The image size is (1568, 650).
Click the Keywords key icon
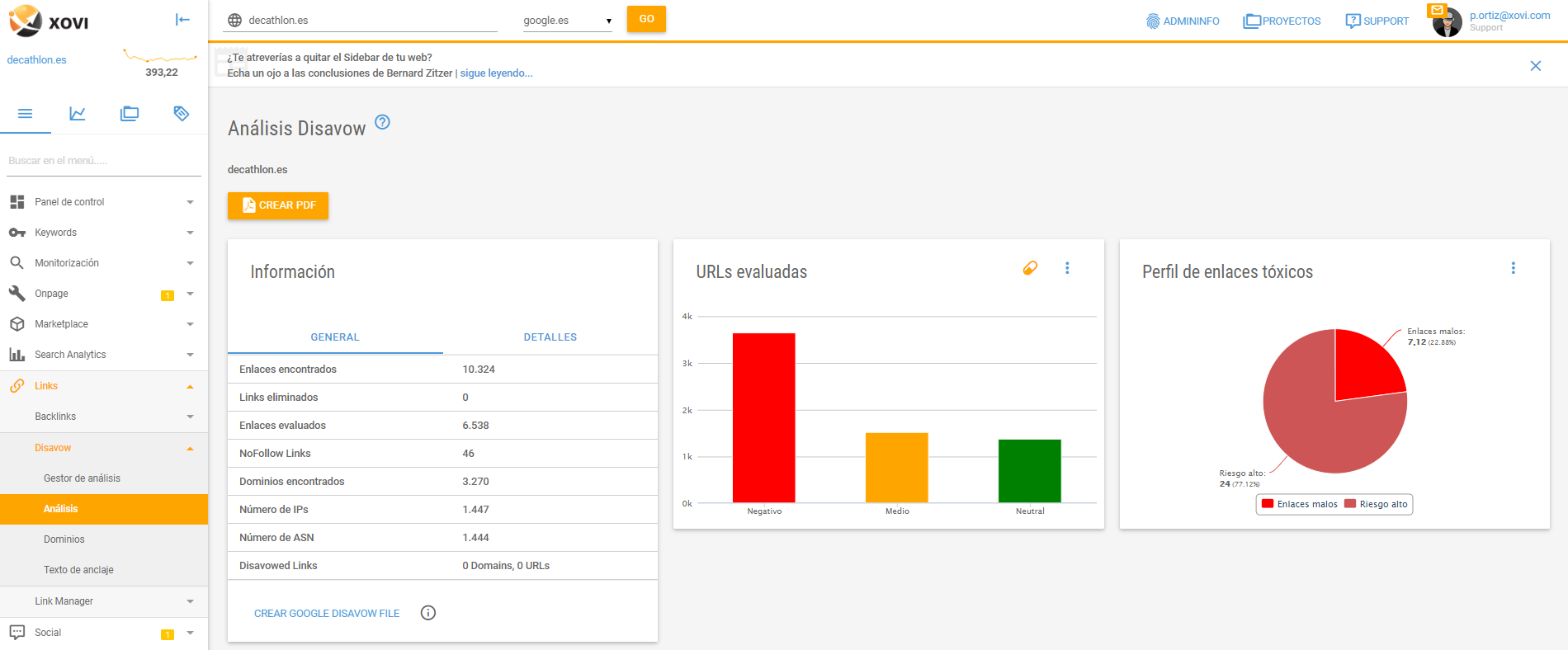coord(17,233)
